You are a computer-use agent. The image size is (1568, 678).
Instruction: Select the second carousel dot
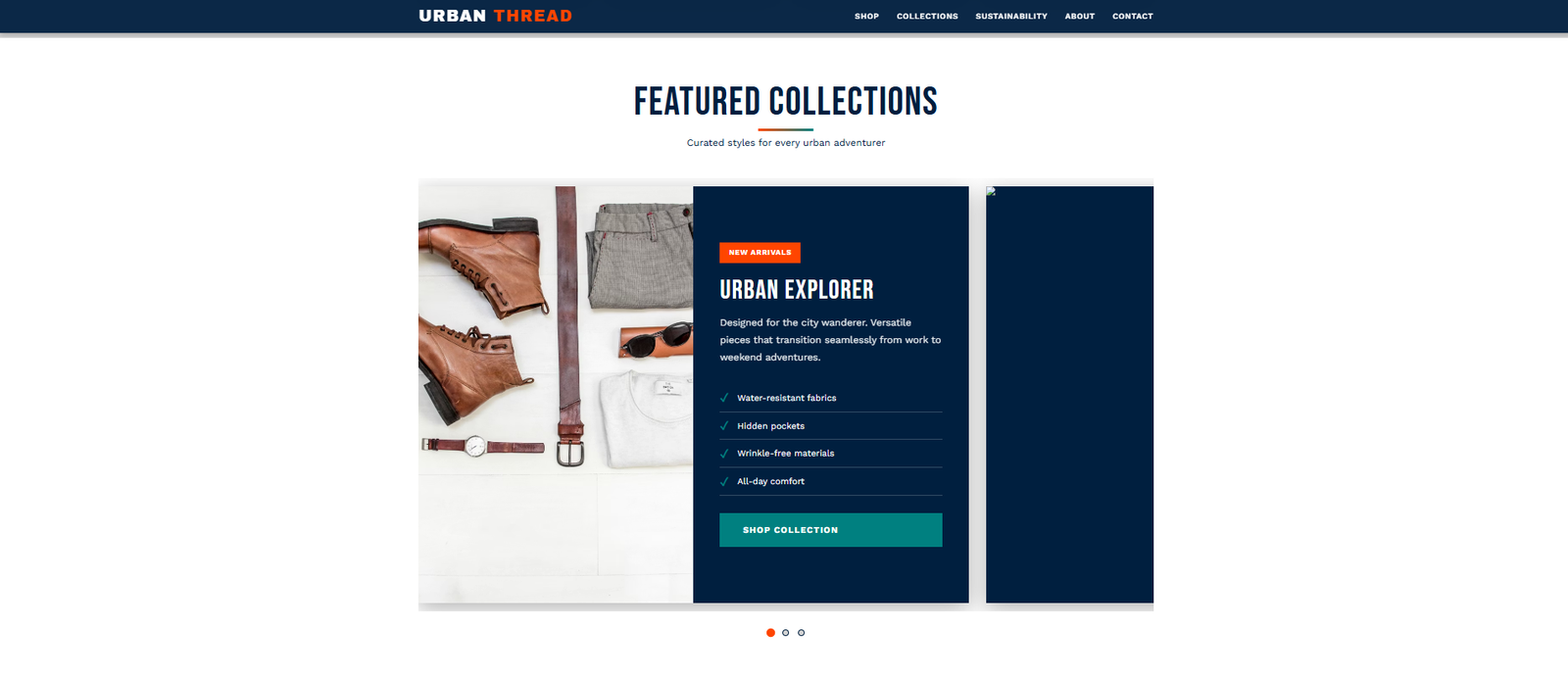click(x=786, y=633)
